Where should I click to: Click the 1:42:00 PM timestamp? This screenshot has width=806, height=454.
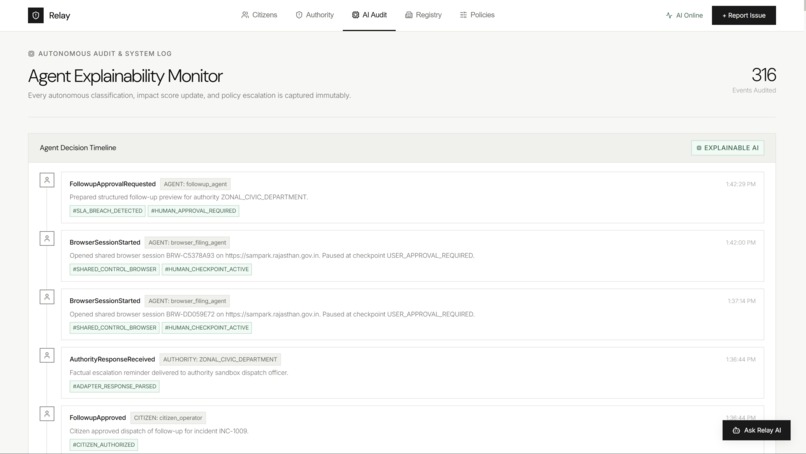(x=741, y=243)
